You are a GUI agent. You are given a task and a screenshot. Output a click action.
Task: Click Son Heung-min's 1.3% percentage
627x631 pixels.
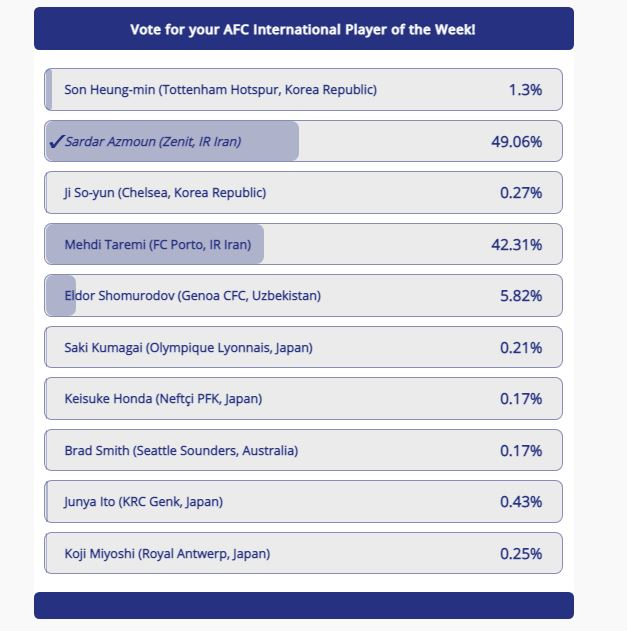click(525, 90)
